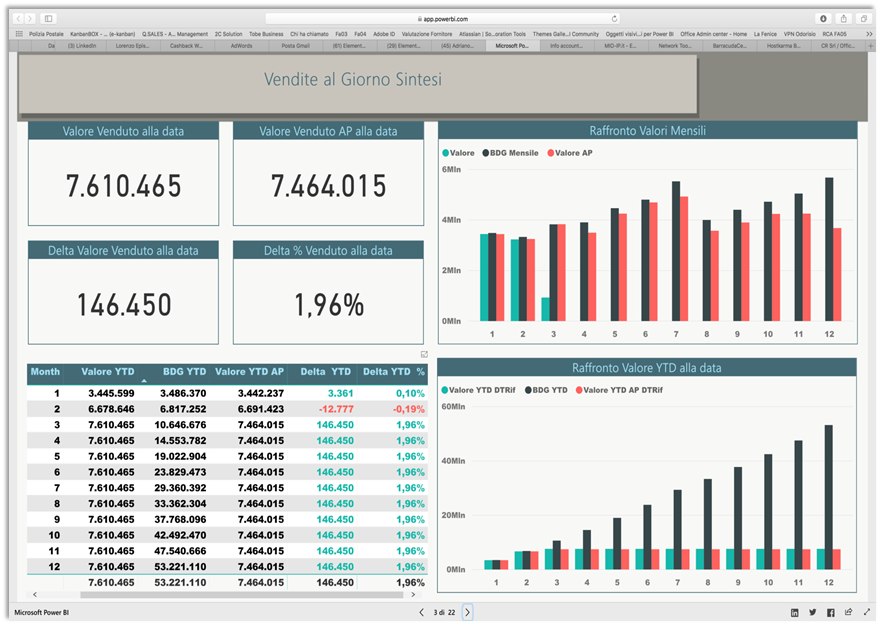Open the Polizia Postale bookmark

coord(47,34)
